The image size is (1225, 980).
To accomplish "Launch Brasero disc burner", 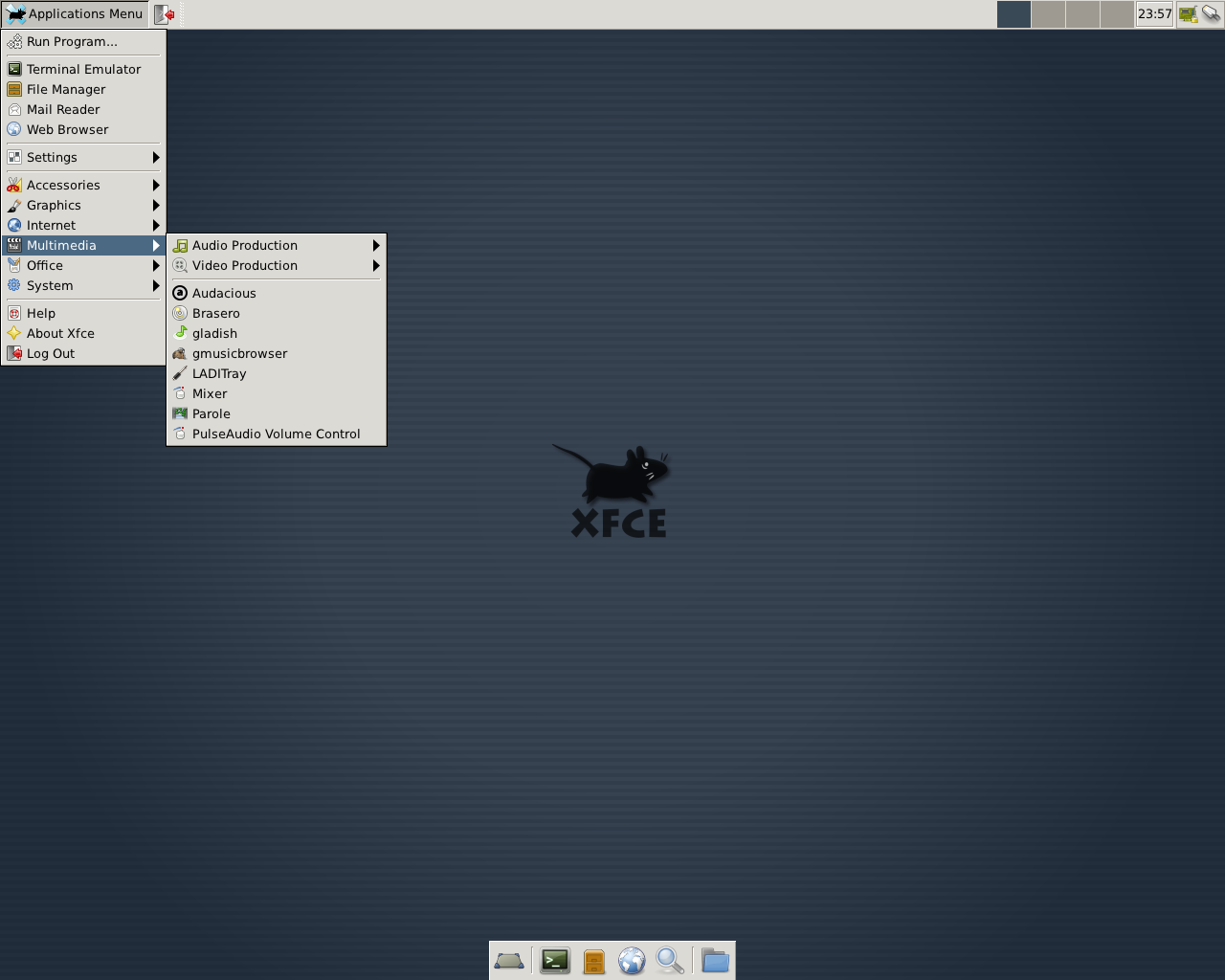I will [x=277, y=313].
